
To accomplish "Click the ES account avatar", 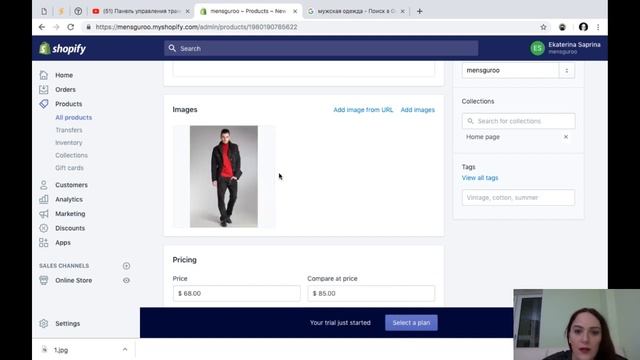I will pos(538,48).
